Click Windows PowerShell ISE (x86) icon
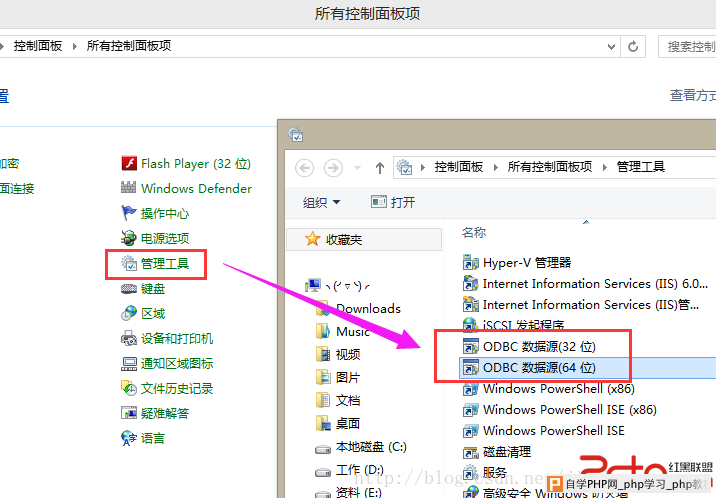716x498 pixels. tap(470, 409)
